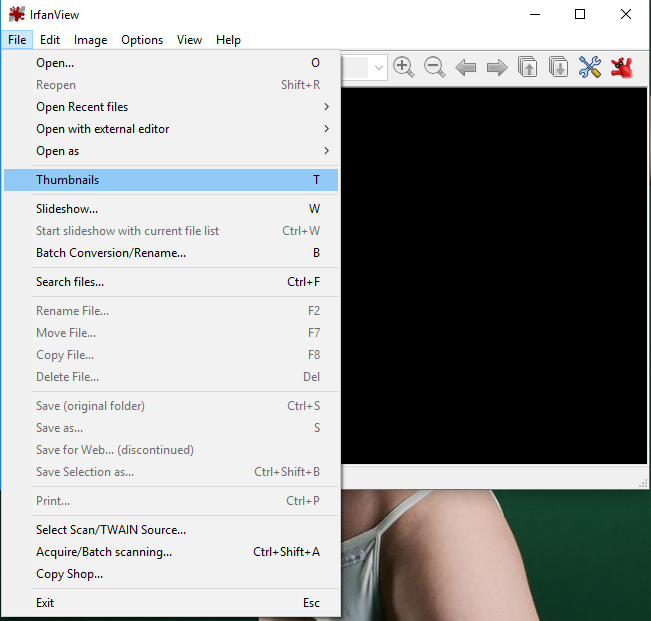Click the greyed Print... entry
The height and width of the screenshot is (621, 651).
click(x=171, y=501)
